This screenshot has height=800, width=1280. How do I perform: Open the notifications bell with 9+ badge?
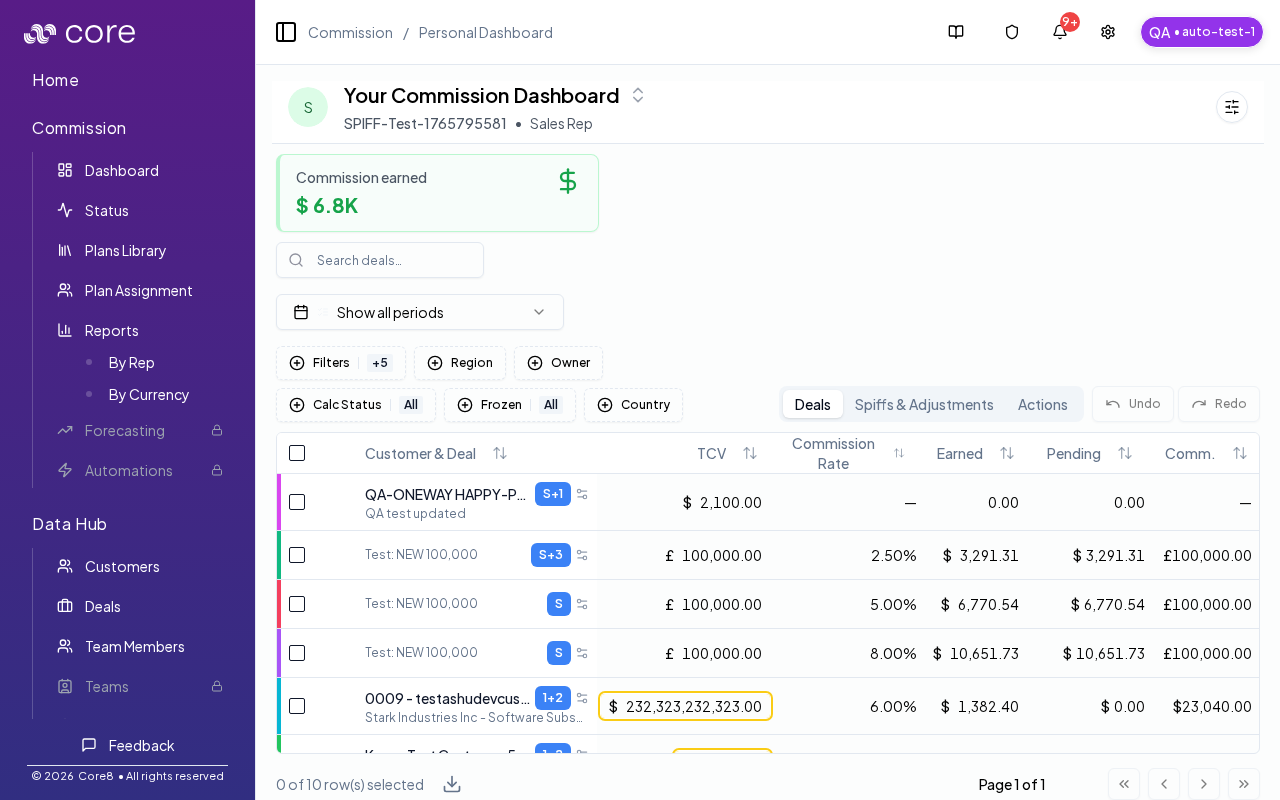click(x=1059, y=32)
